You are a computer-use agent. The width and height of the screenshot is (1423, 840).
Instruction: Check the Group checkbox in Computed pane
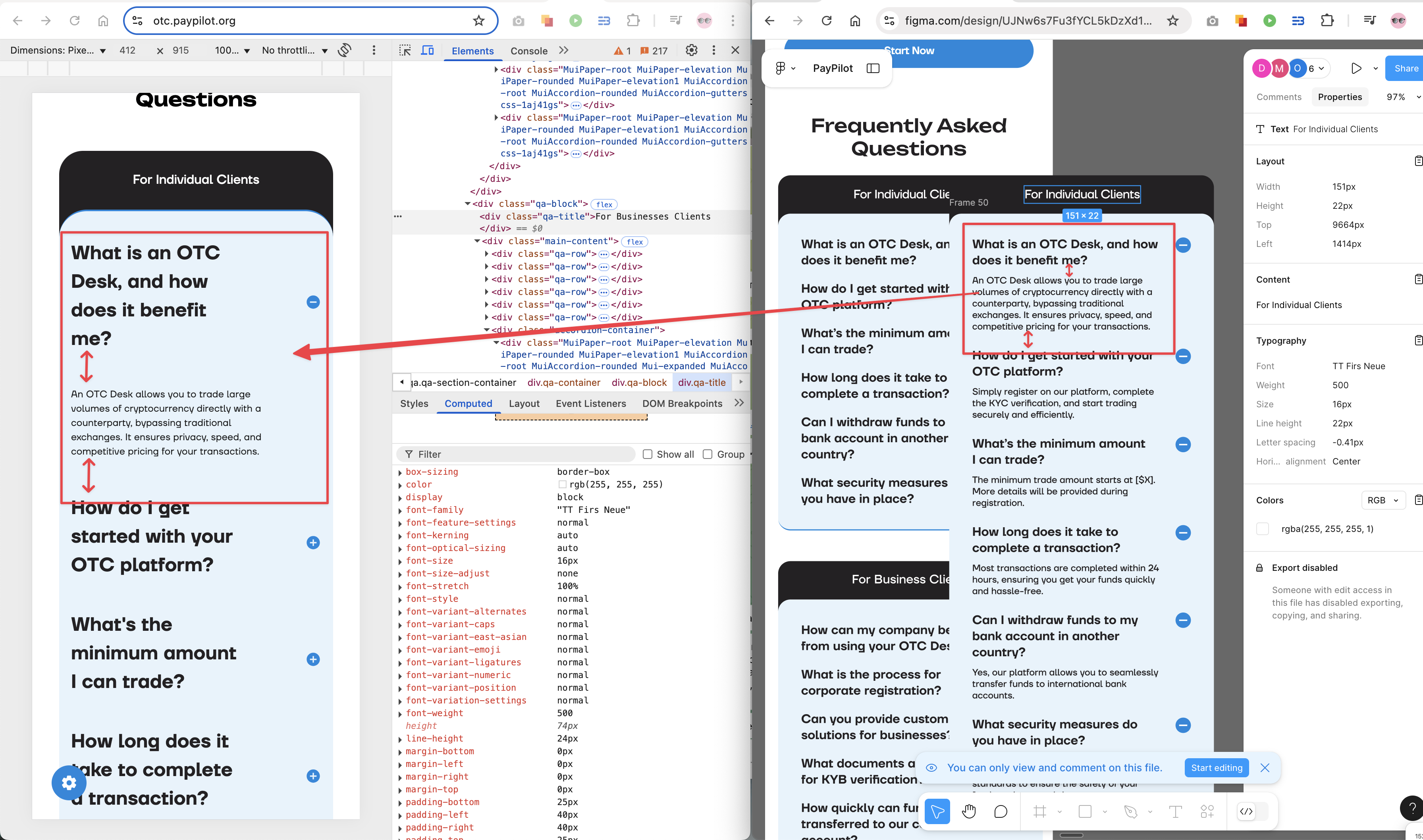click(708, 454)
